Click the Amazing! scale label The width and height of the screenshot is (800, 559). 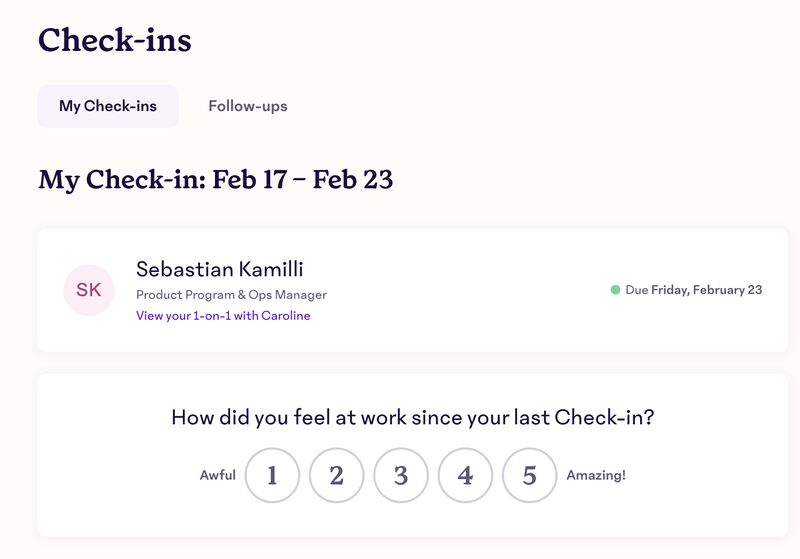pyautogui.click(x=596, y=475)
